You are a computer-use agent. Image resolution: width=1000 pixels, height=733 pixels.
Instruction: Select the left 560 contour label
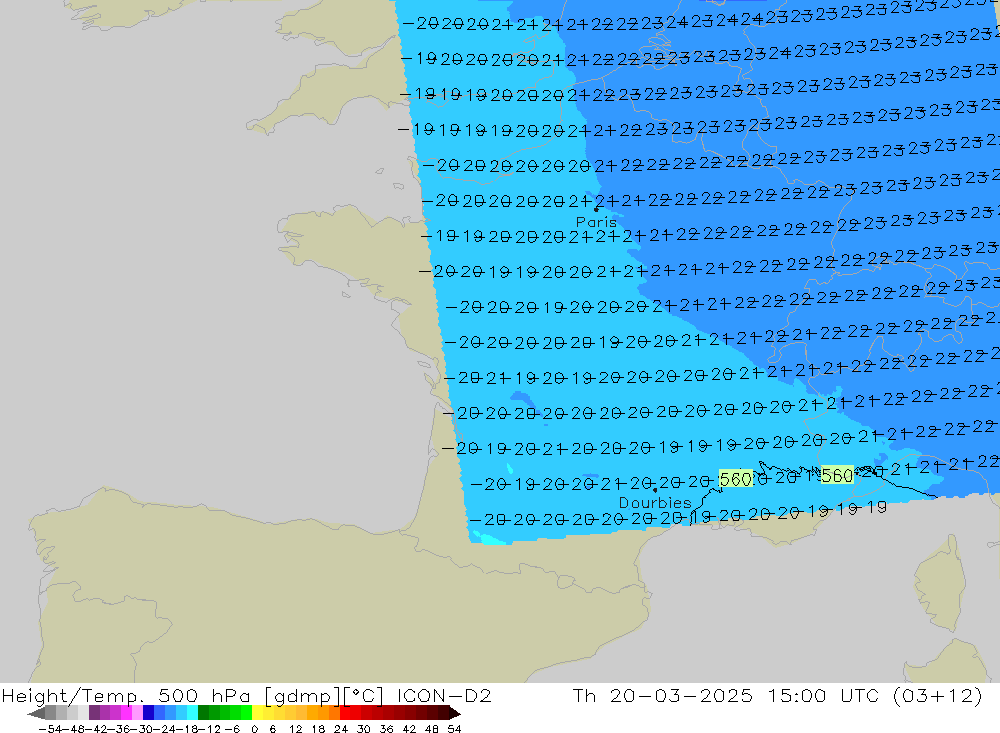click(735, 479)
